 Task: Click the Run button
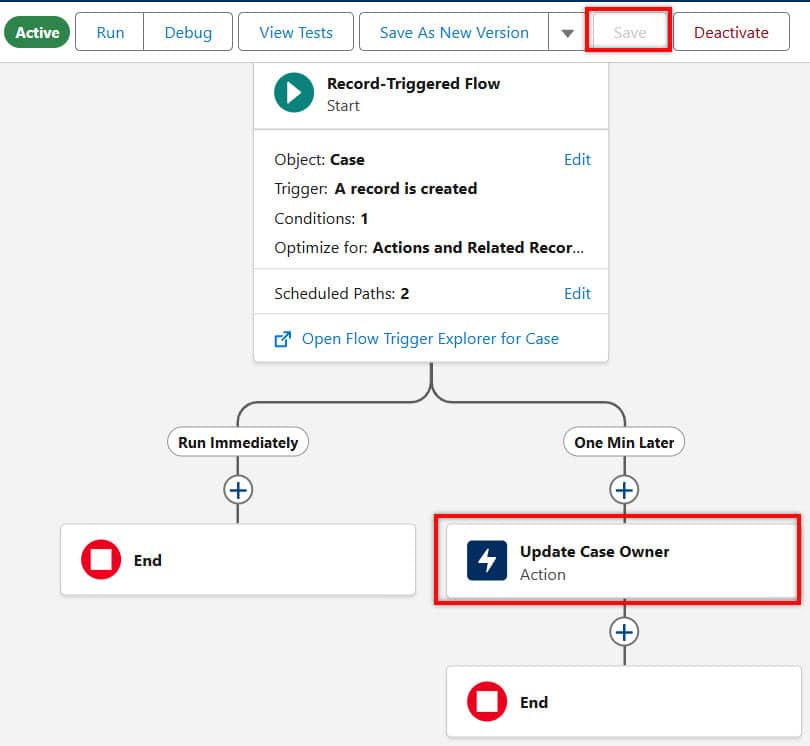coord(110,32)
